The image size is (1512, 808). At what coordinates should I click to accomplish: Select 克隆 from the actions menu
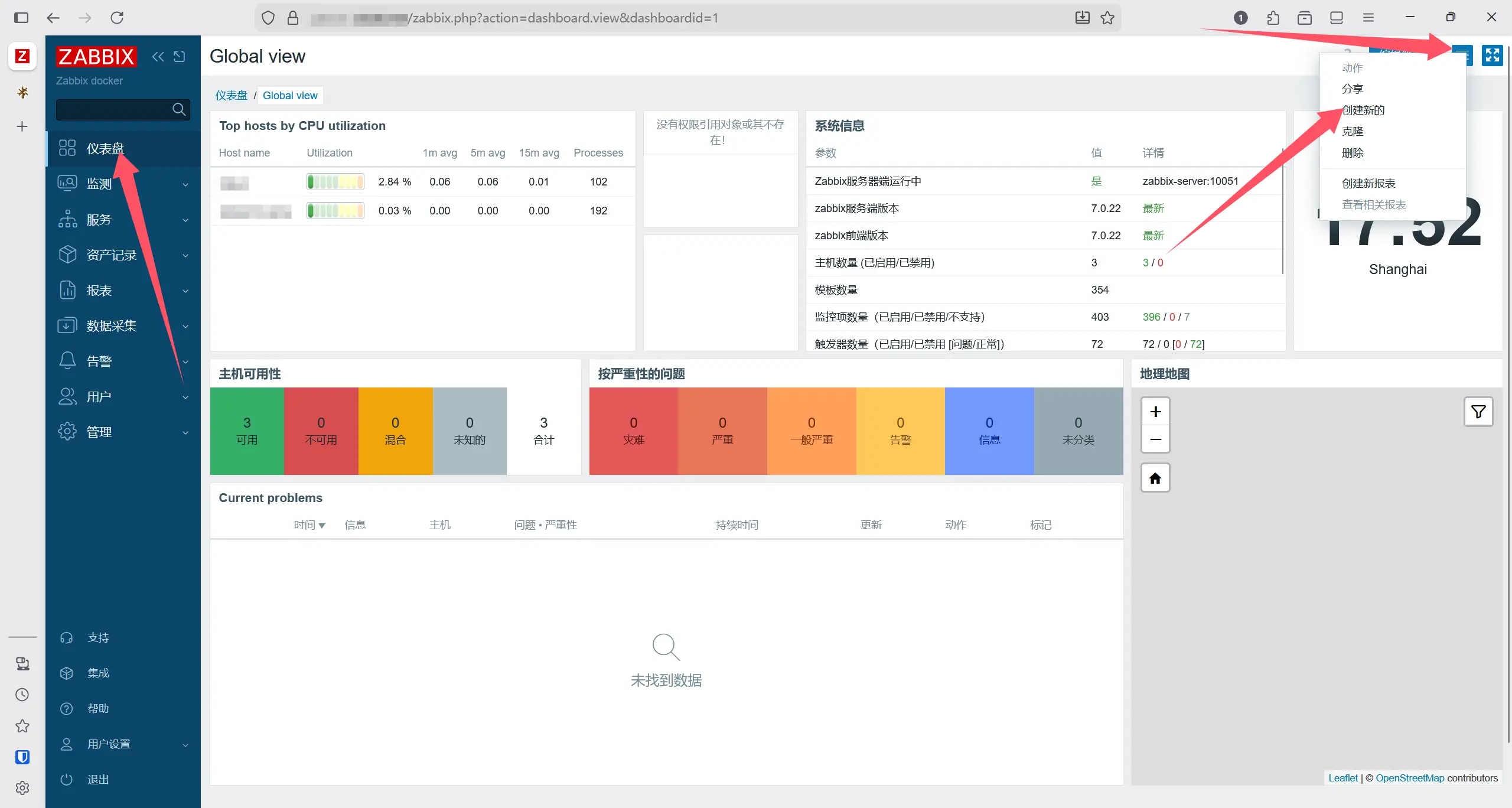(x=1352, y=132)
